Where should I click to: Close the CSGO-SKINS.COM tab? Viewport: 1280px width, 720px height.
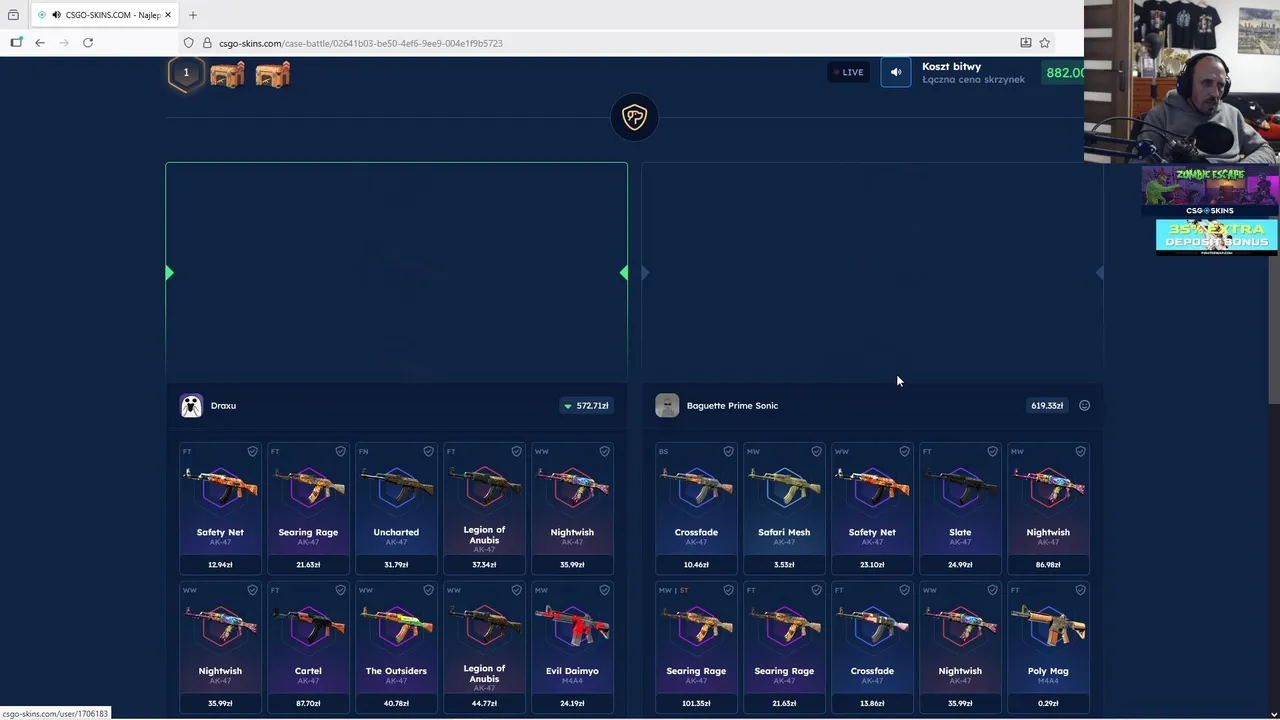point(168,15)
